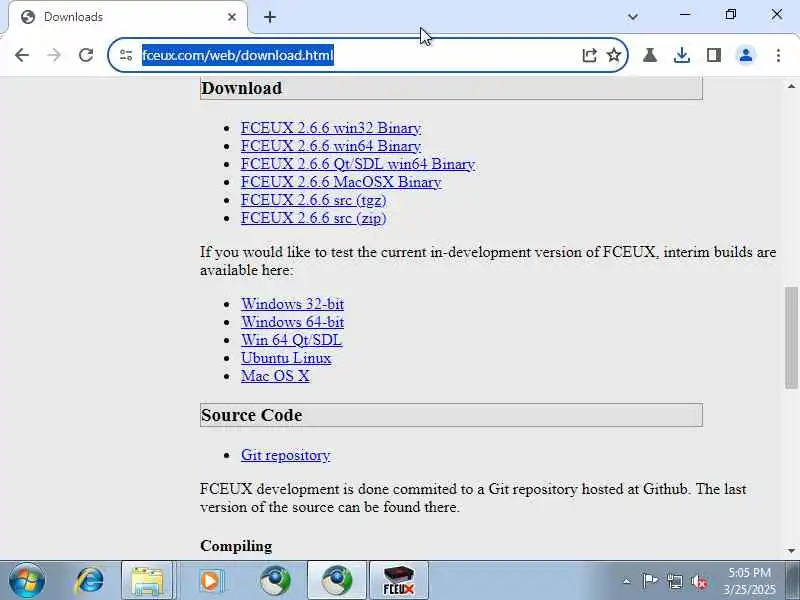Open Action Center flag icon
Screen dimensions: 800x600
click(x=650, y=581)
